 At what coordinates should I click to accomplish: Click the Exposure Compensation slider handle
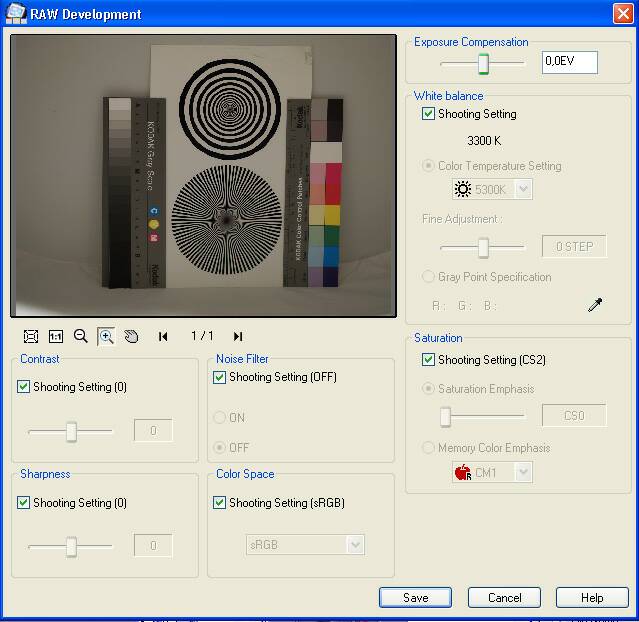(483, 64)
